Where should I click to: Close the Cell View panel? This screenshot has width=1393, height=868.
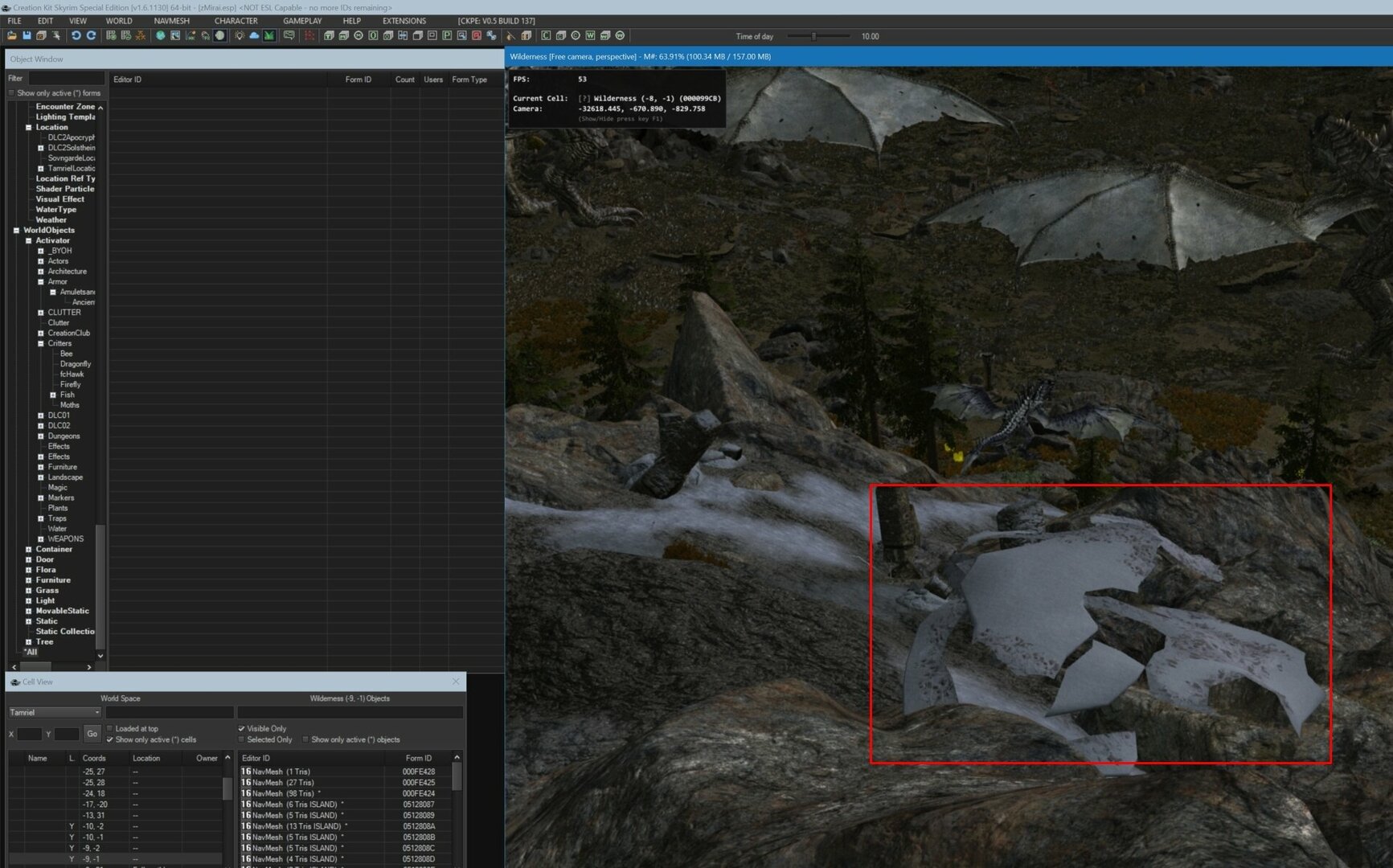click(456, 682)
